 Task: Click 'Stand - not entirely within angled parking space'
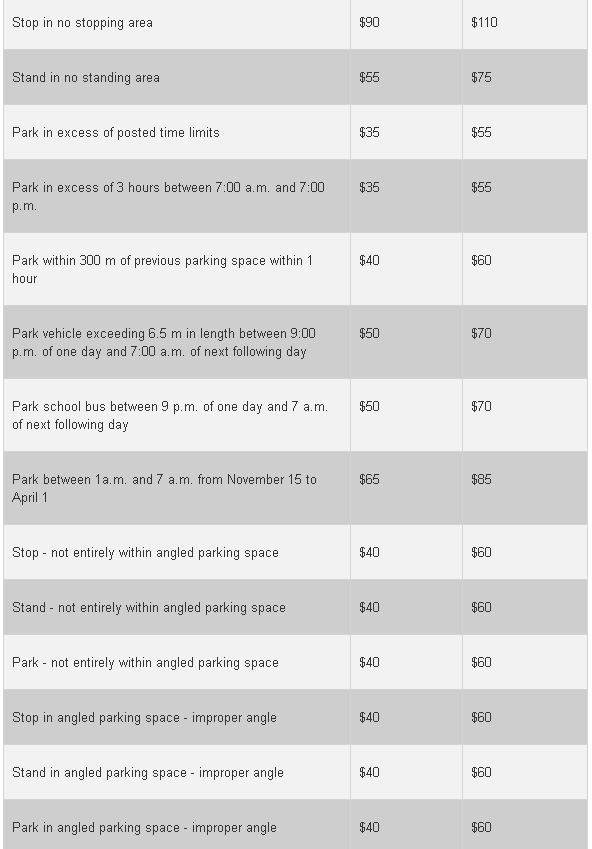[x=148, y=608]
